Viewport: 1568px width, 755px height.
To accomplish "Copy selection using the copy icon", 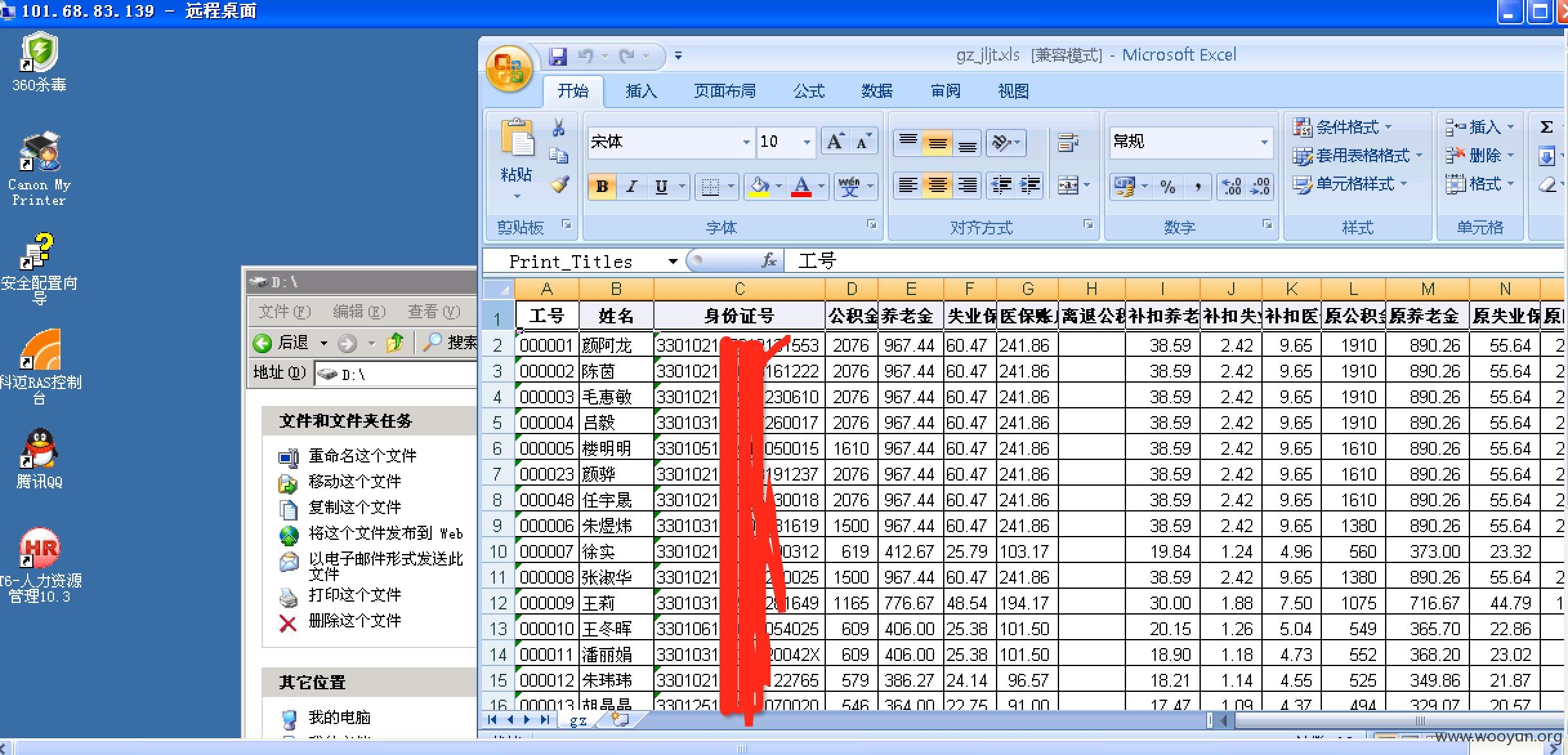I will click(559, 156).
